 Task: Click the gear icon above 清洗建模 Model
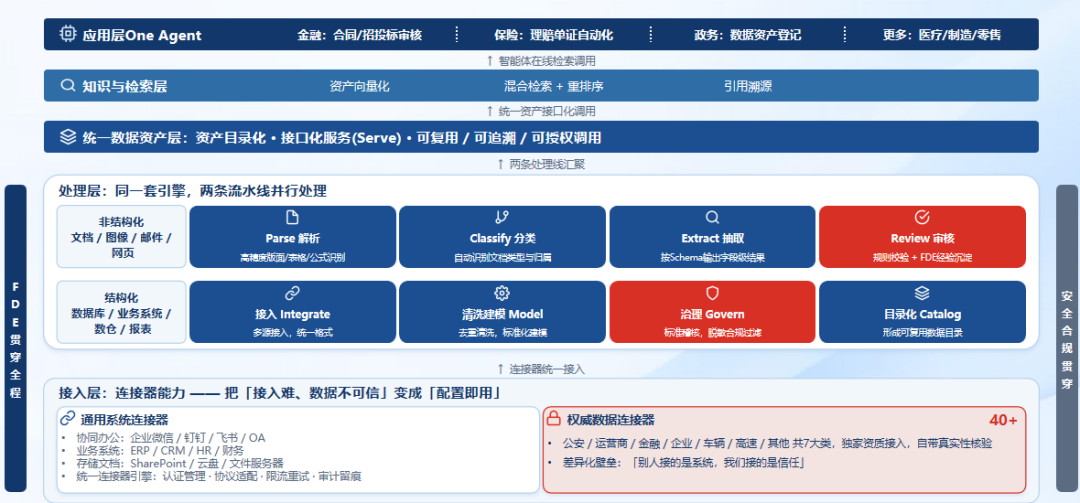[x=502, y=294]
